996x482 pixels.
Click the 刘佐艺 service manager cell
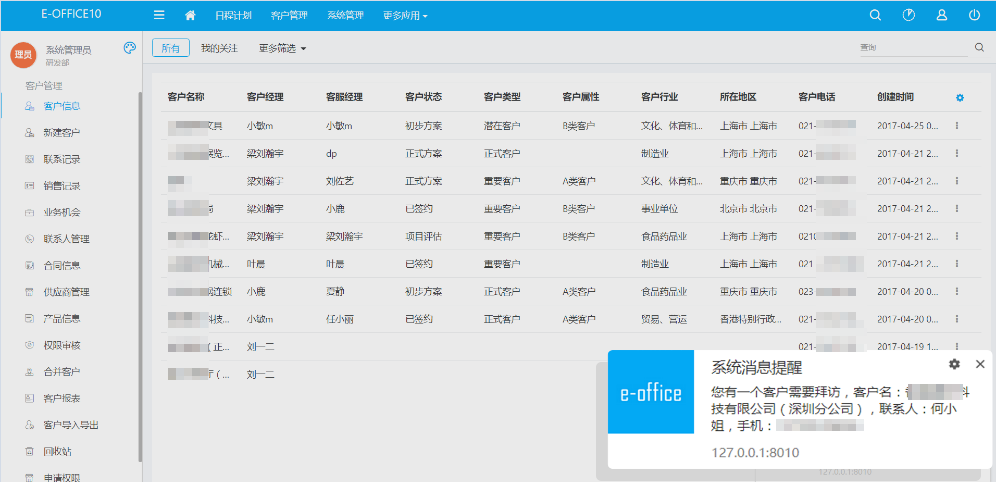pyautogui.click(x=339, y=181)
